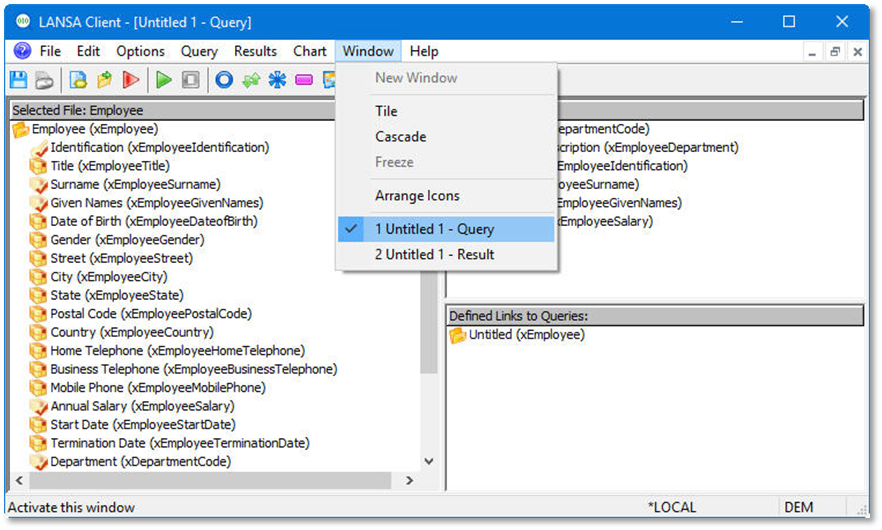Click the blue asterisk toolbar icon

(277, 80)
